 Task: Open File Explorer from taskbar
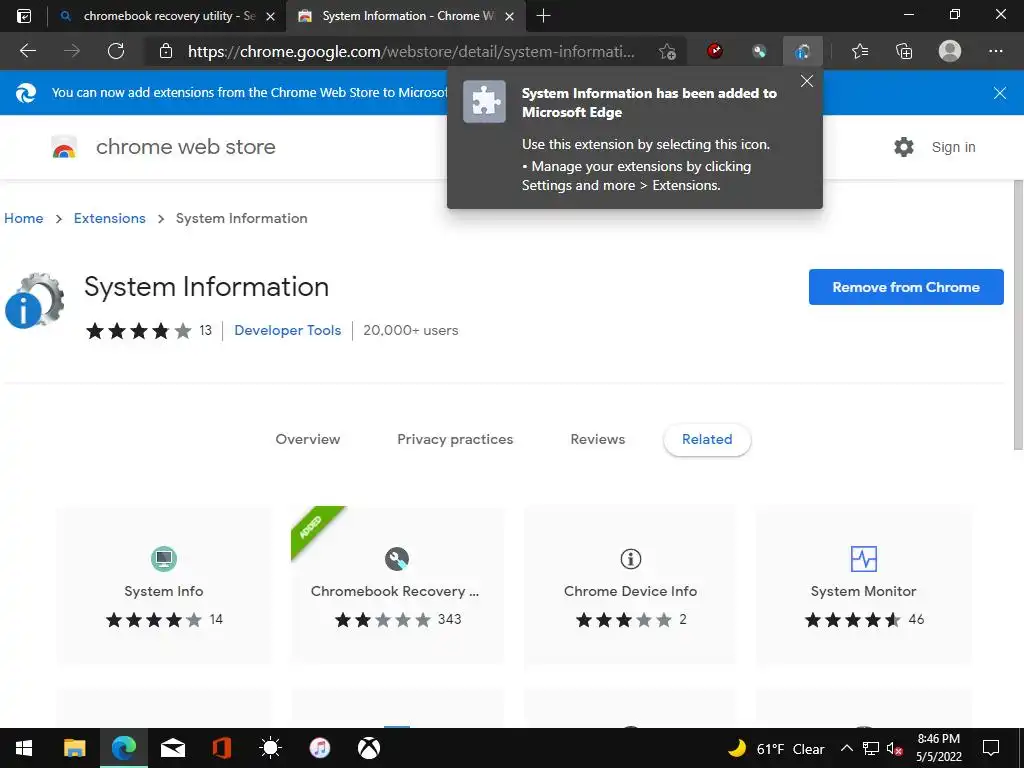point(74,748)
